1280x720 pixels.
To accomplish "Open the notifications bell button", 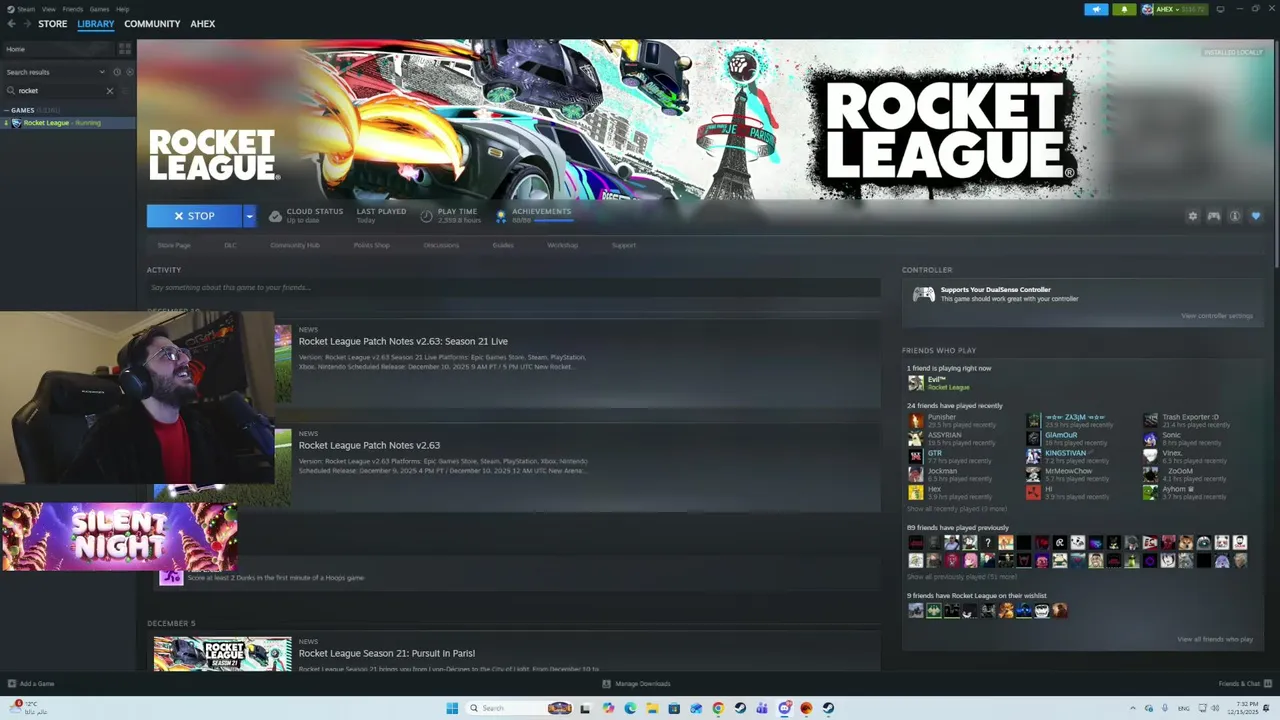I will point(1124,9).
